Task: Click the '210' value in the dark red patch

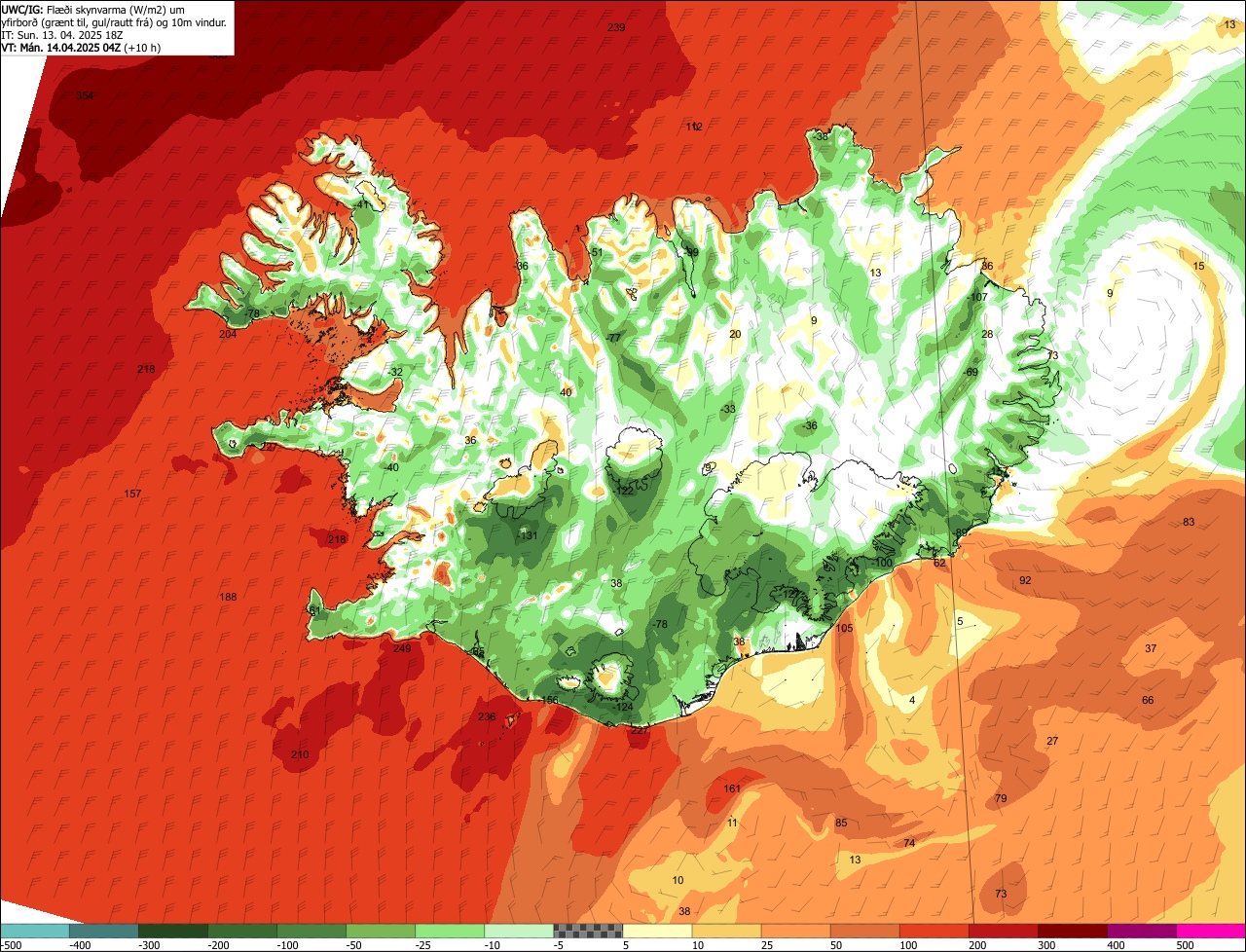Action: (300, 754)
